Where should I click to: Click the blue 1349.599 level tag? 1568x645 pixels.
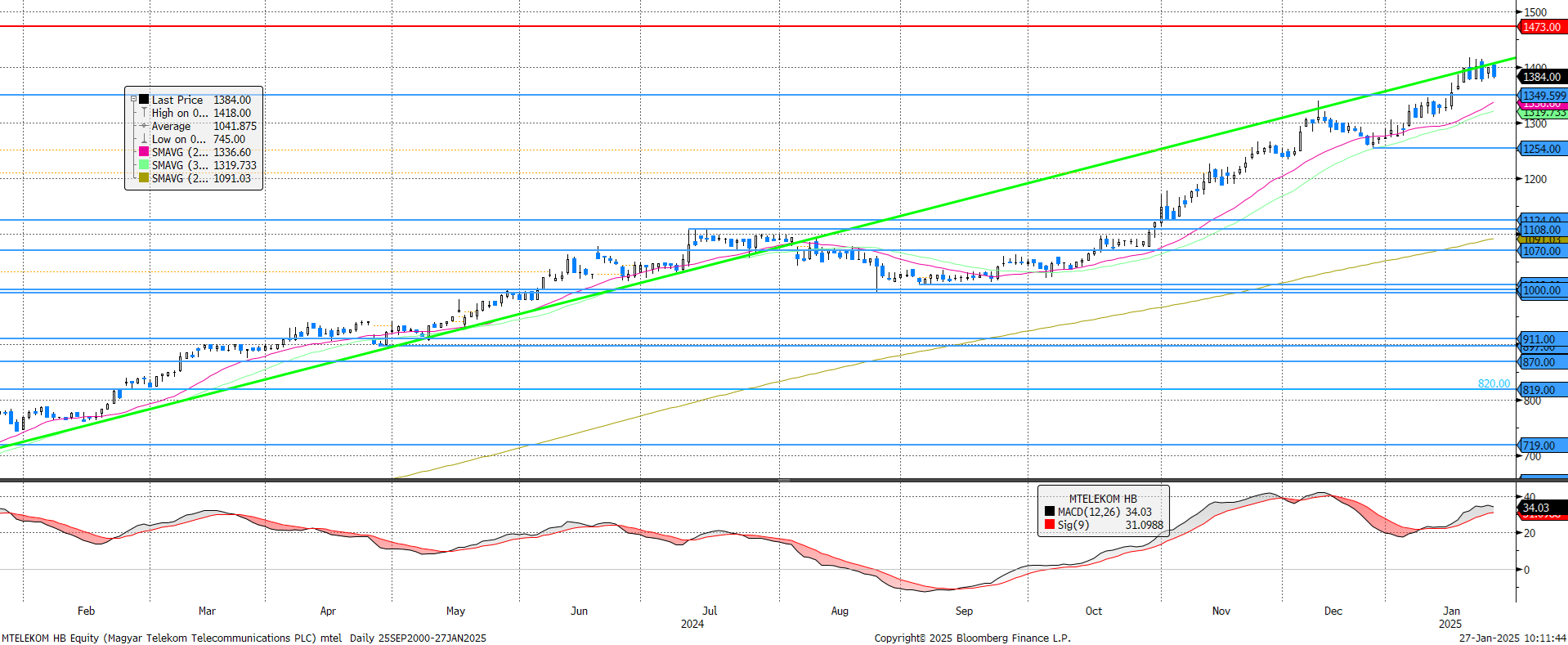pos(1543,96)
